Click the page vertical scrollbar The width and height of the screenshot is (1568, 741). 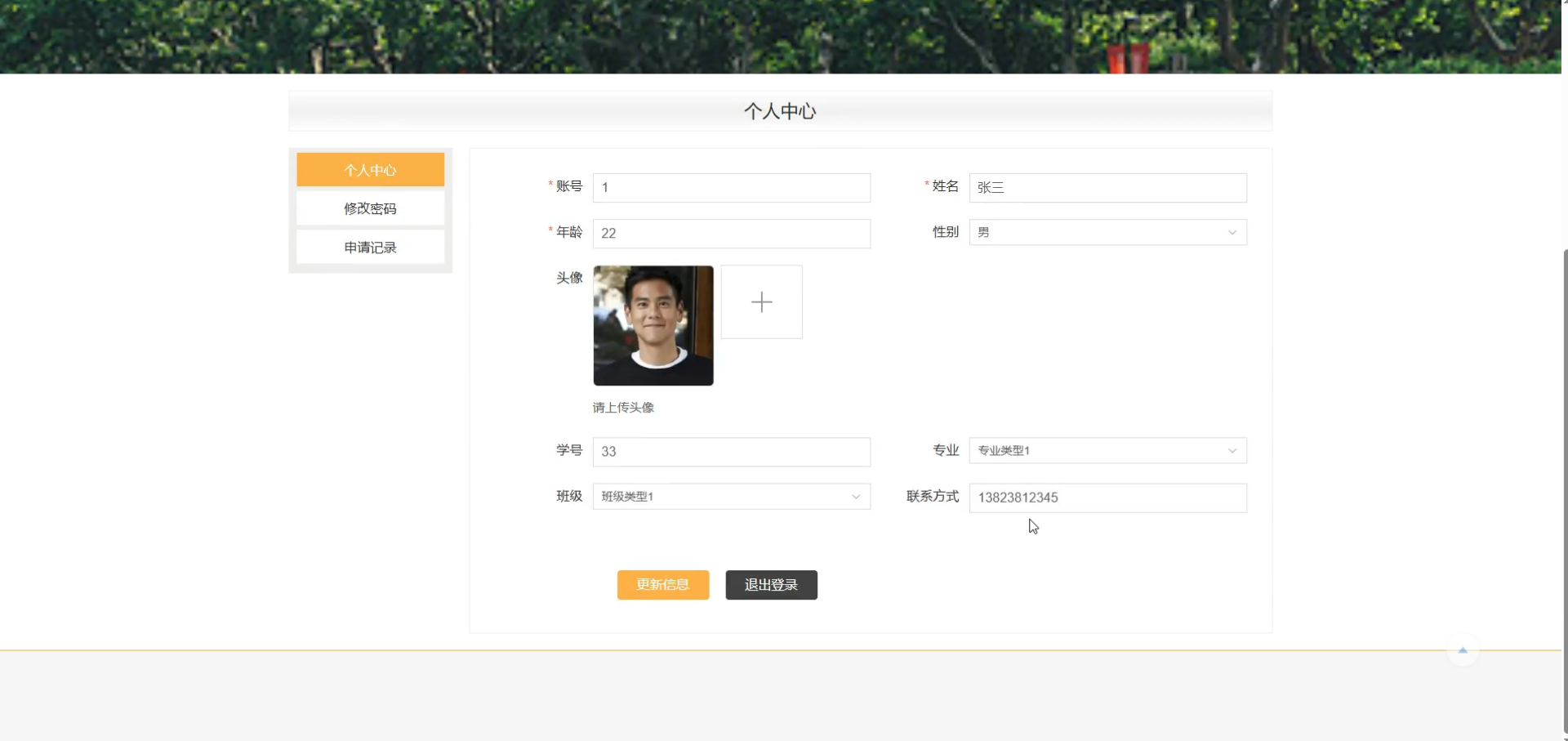click(1565, 490)
